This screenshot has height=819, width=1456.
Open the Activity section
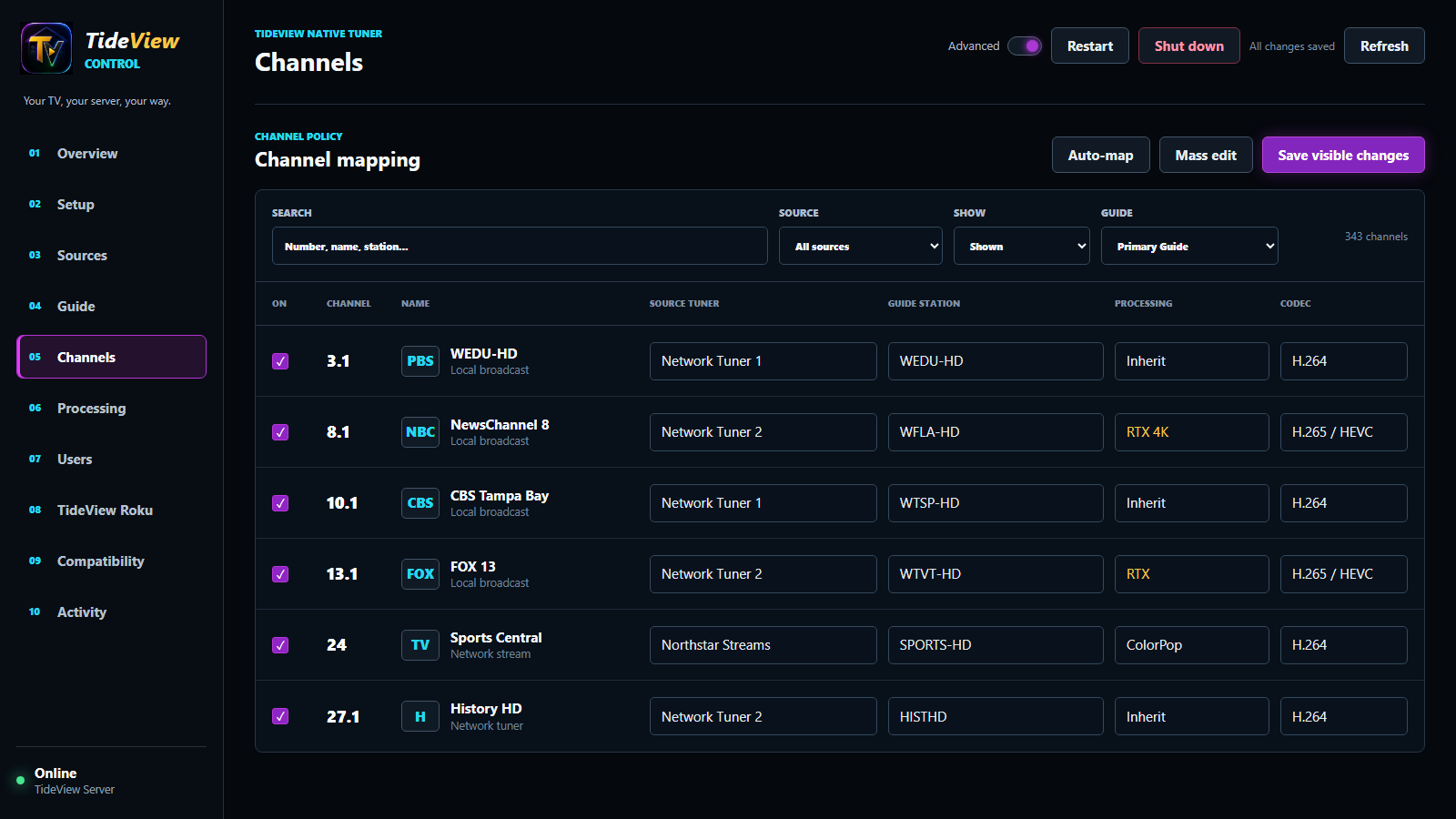(112, 612)
